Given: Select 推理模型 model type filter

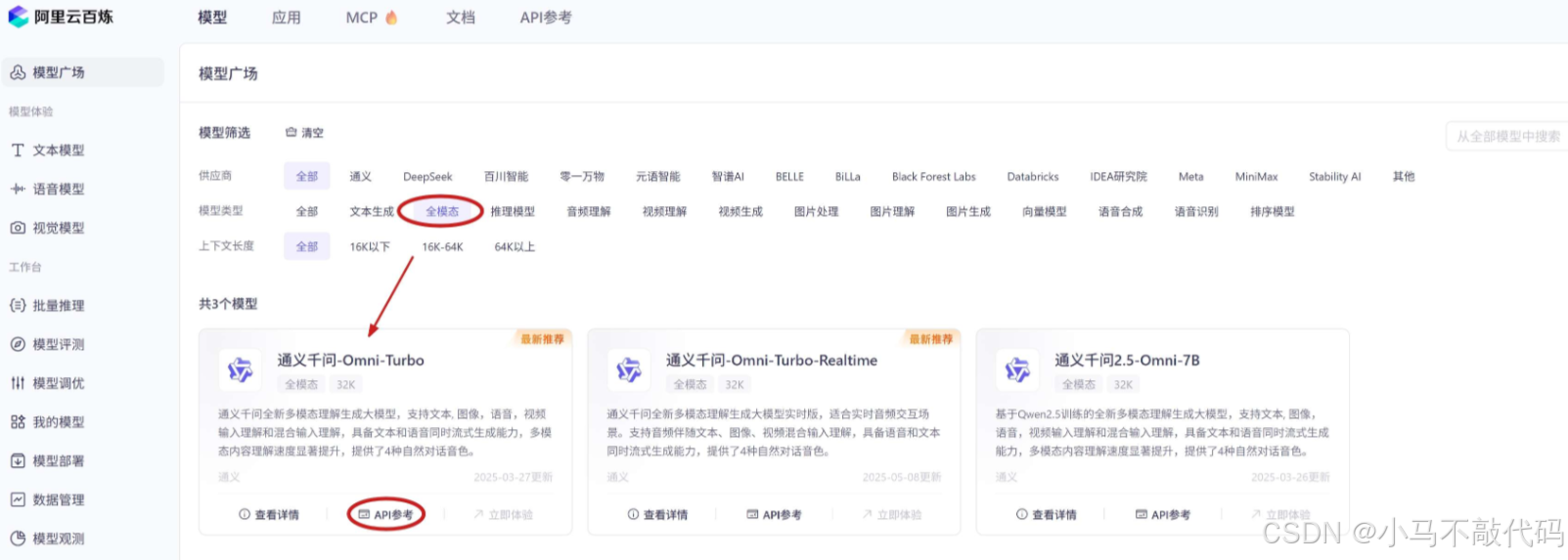Looking at the screenshot, I should click(x=513, y=211).
